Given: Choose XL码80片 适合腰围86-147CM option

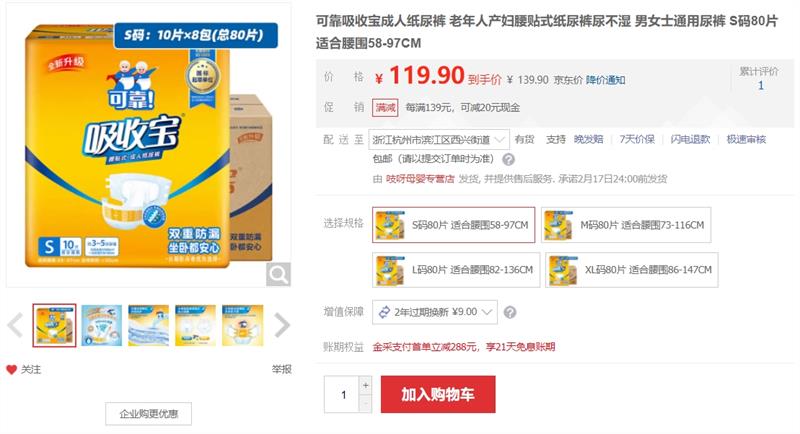Looking at the screenshot, I should click(632, 270).
